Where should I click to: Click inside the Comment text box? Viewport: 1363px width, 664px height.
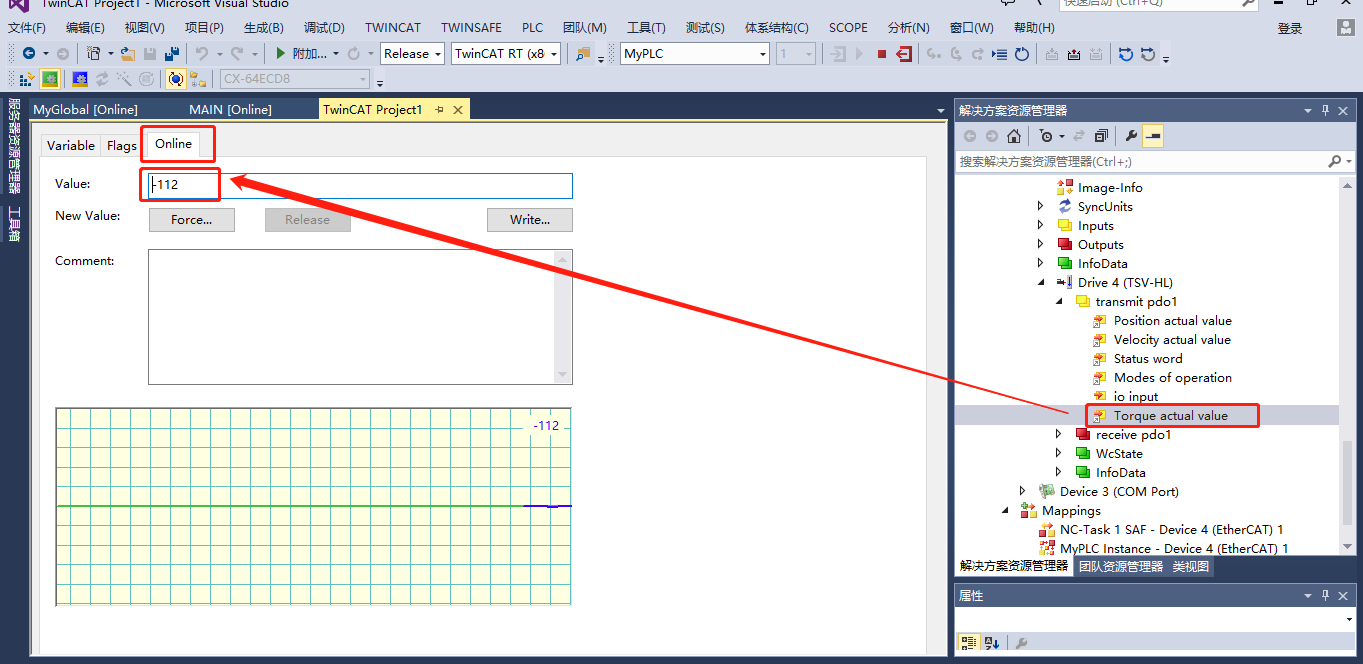360,317
